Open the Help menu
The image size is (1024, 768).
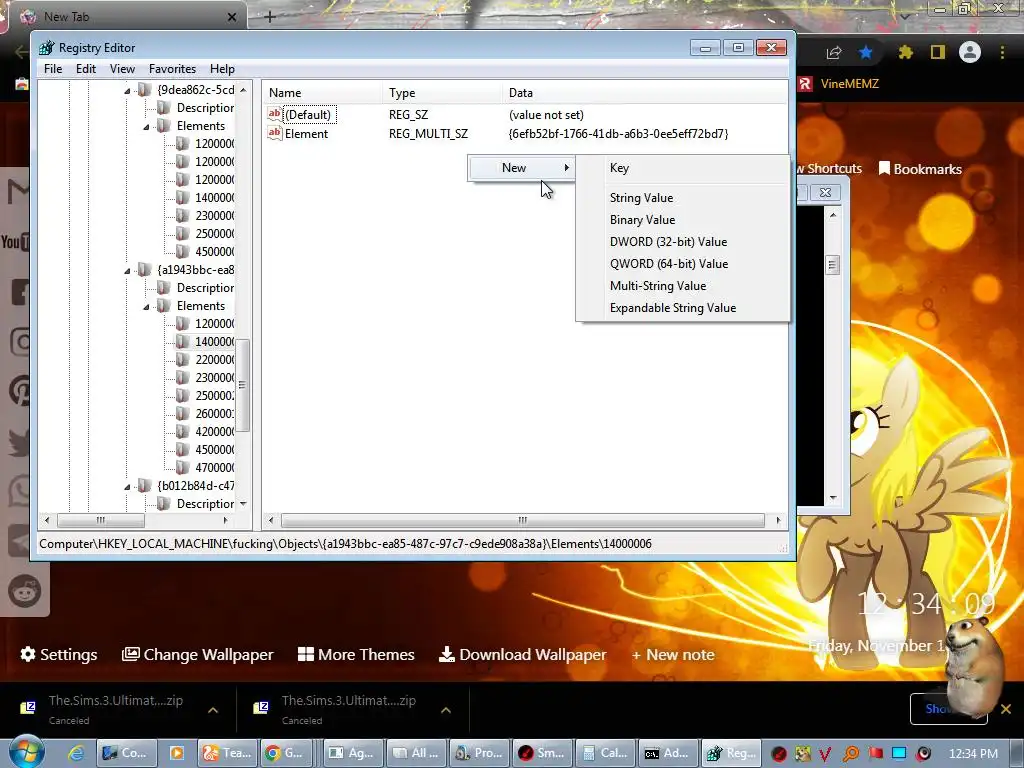(222, 69)
